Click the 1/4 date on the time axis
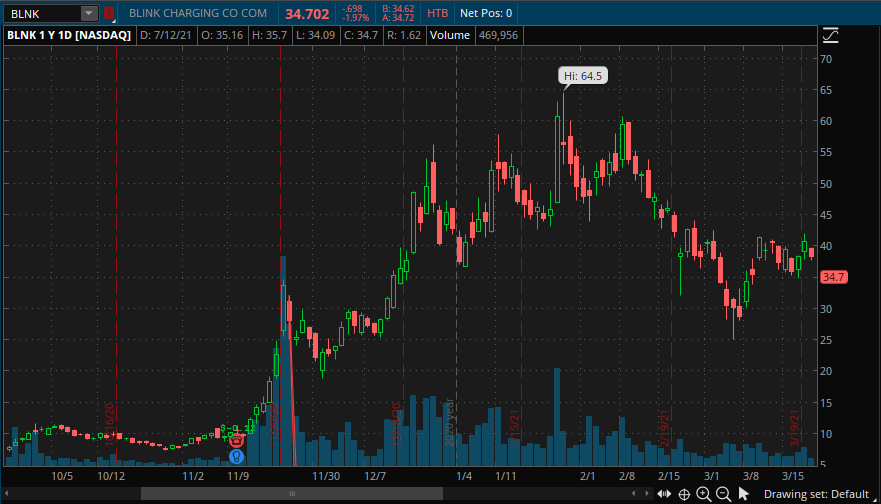Viewport: 881px width, 504px height. click(x=464, y=476)
